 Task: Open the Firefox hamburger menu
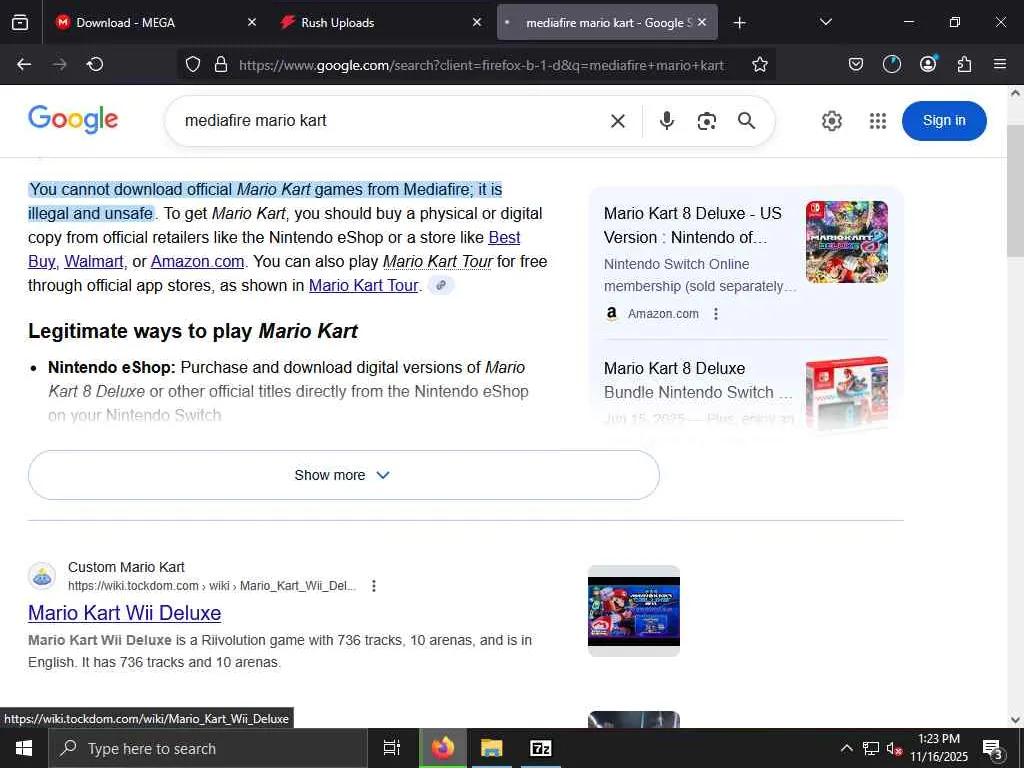click(1000, 64)
